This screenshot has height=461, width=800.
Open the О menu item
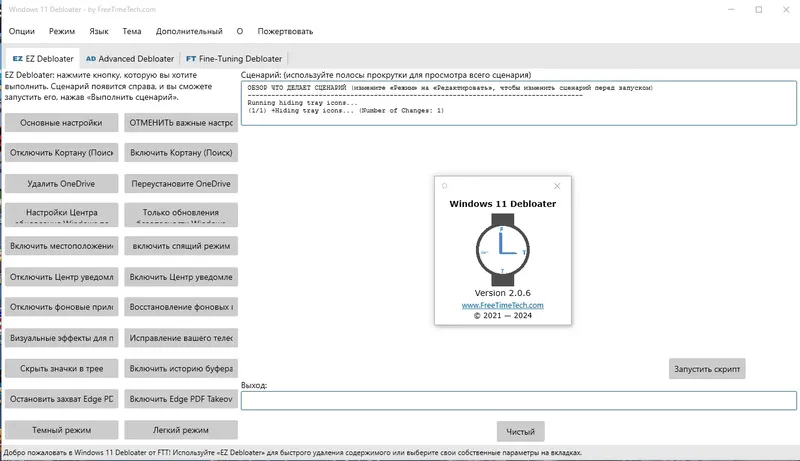[240, 31]
